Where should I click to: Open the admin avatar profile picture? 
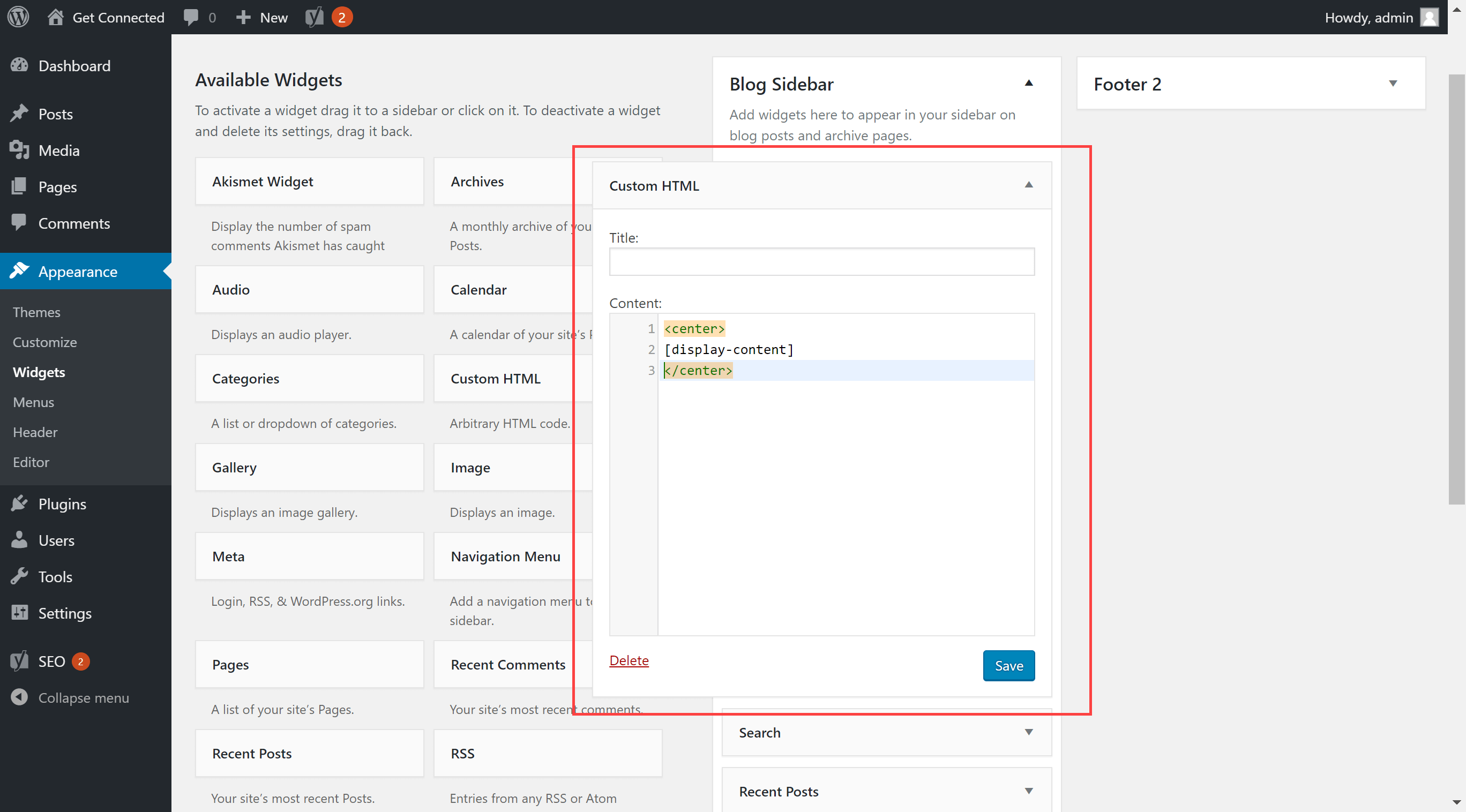(x=1428, y=17)
